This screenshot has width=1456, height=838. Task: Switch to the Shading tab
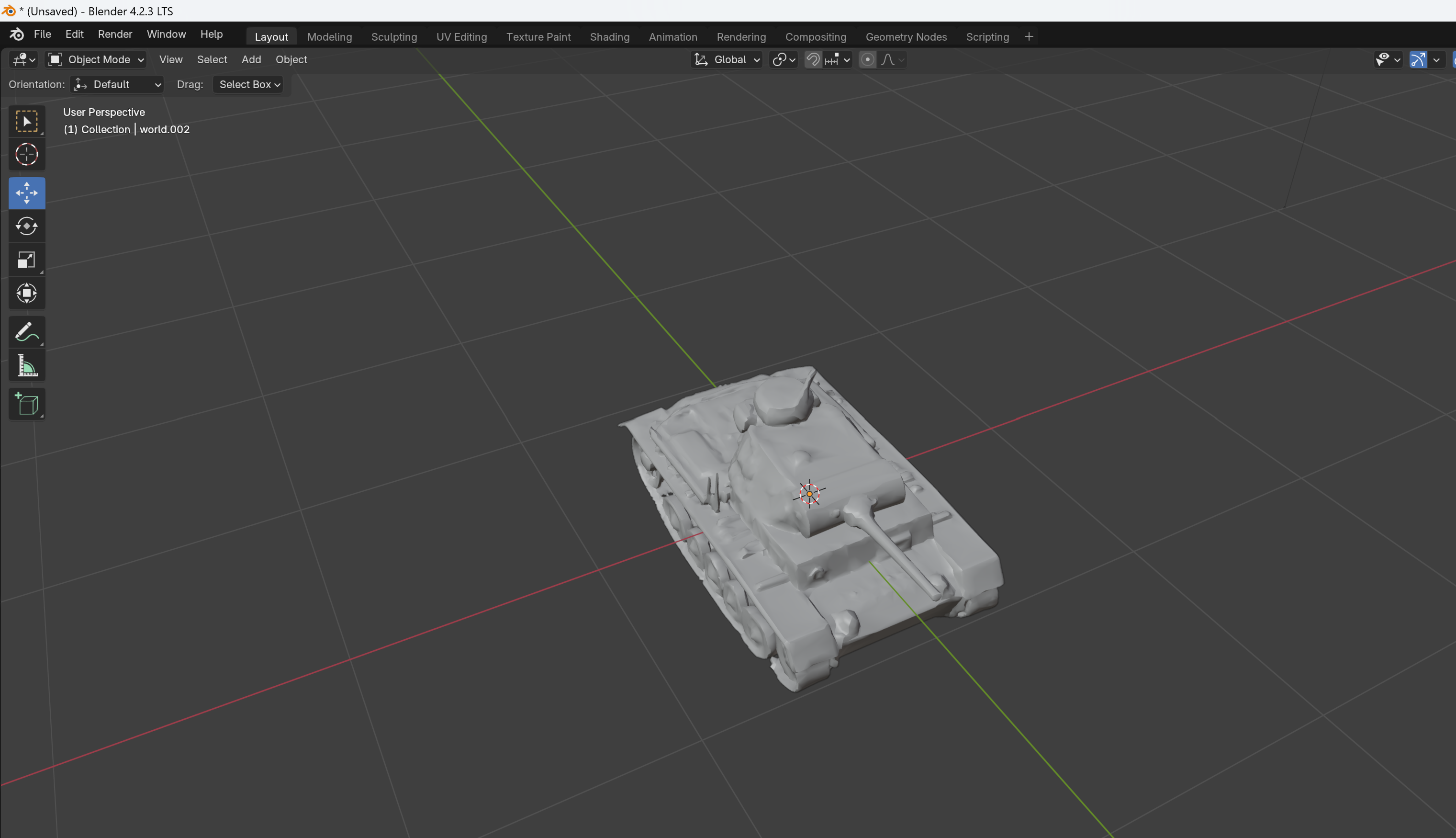pos(609,36)
